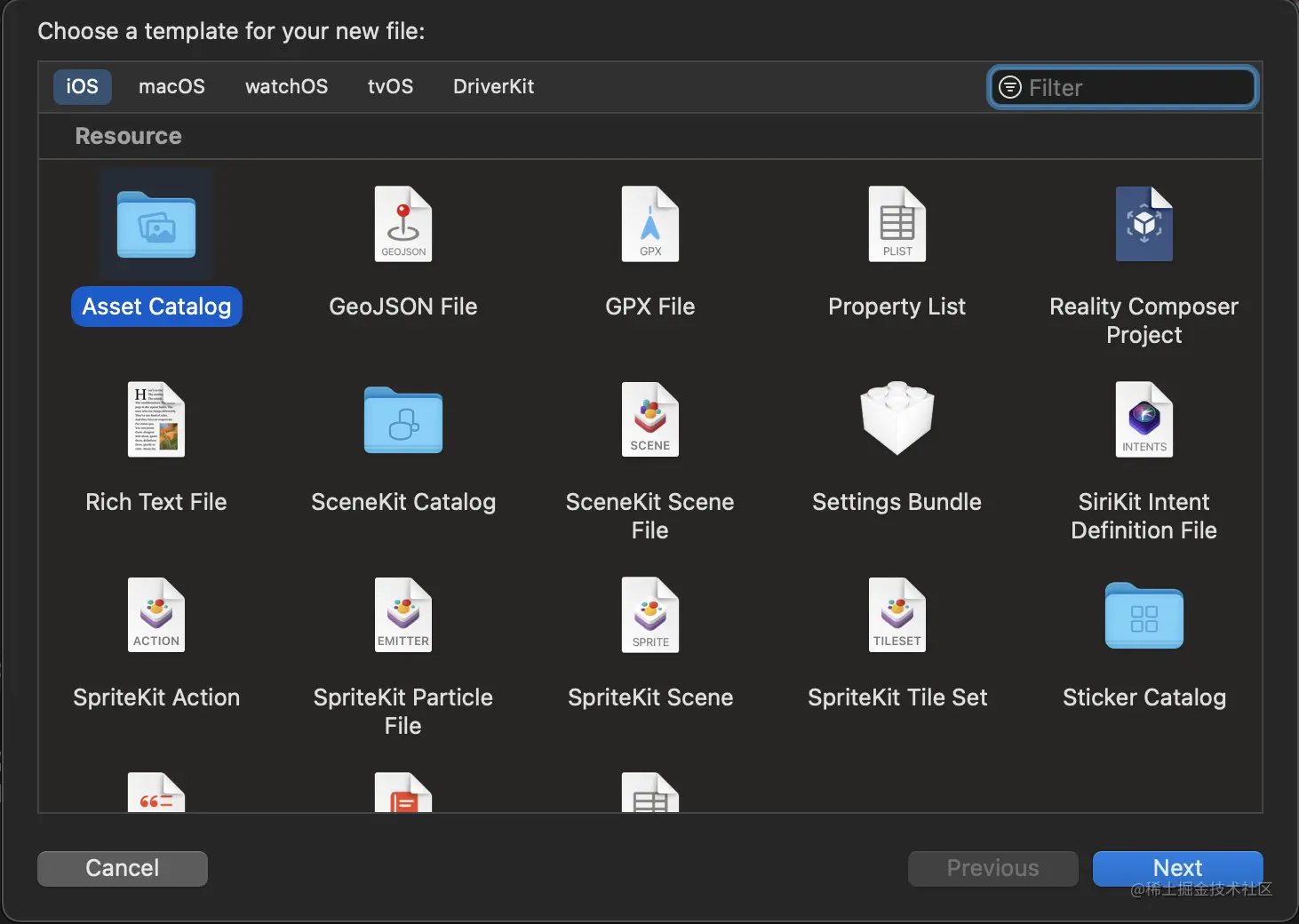The width and height of the screenshot is (1299, 924).
Task: Switch to the DriverKit tab
Action: (x=493, y=86)
